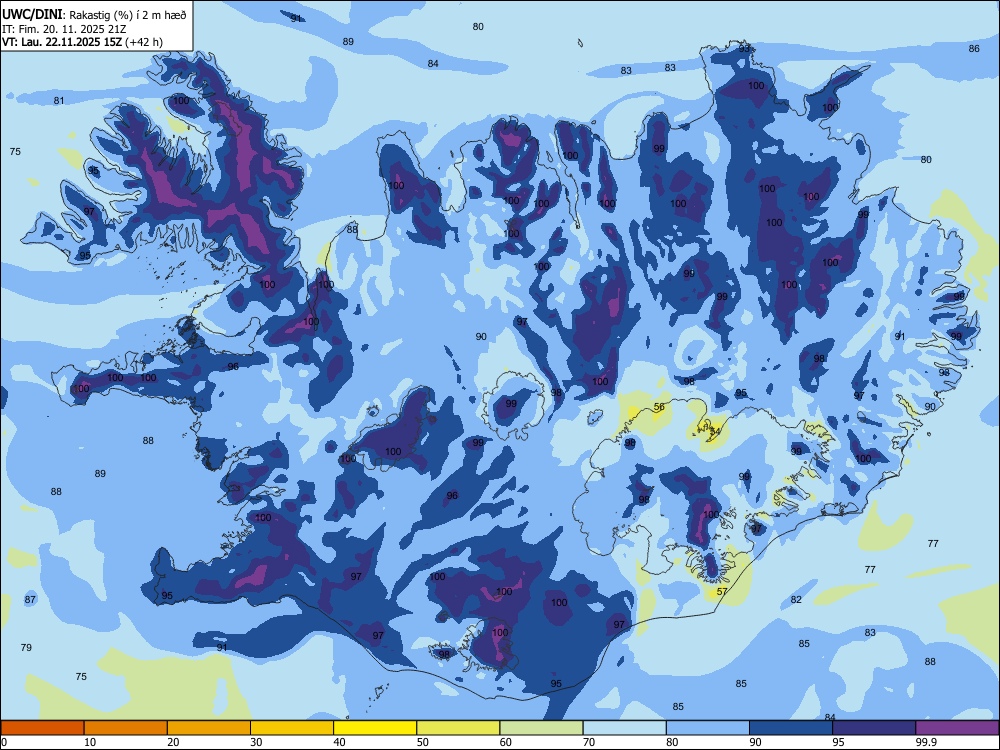Click the map value '57' near the south coast
This screenshot has width=1000, height=750.
tap(721, 591)
